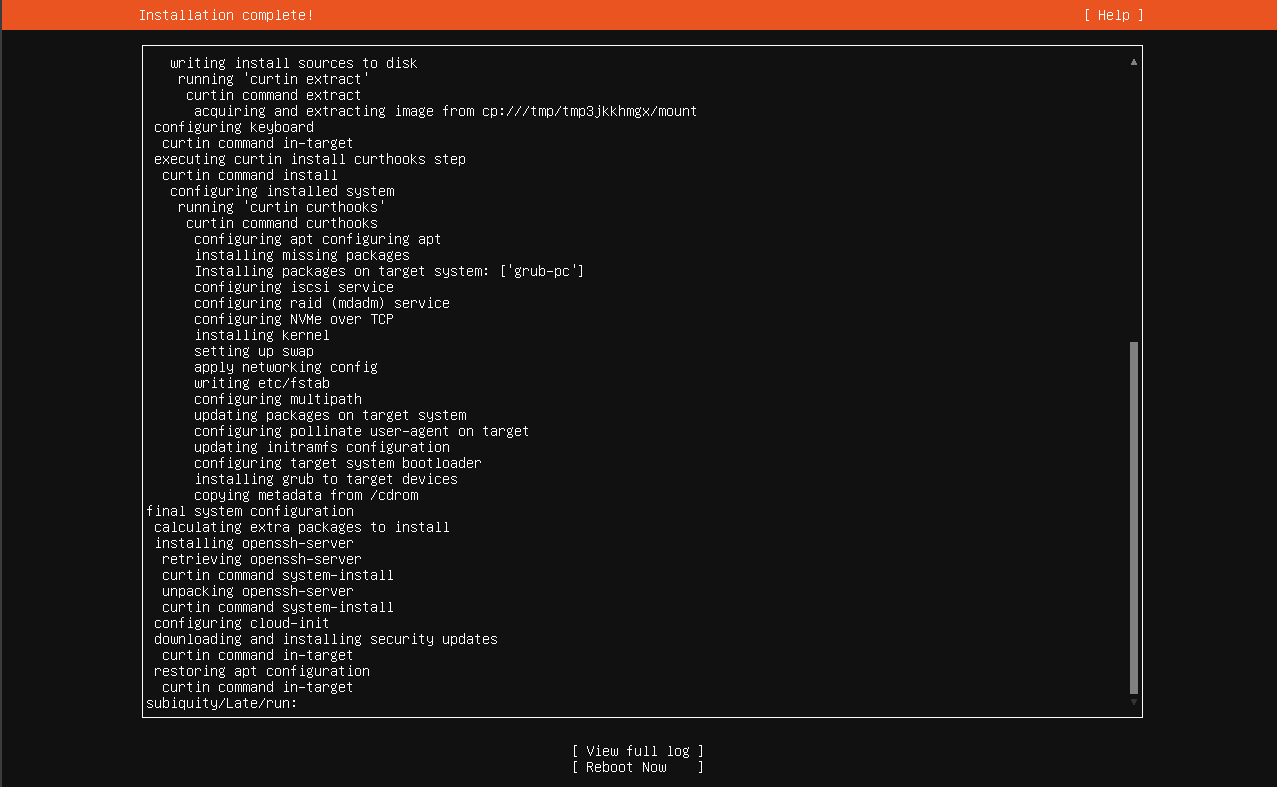Select the 'installing openssh-server' log line
Viewport: 1277px width, 787px height.
[x=253, y=543]
